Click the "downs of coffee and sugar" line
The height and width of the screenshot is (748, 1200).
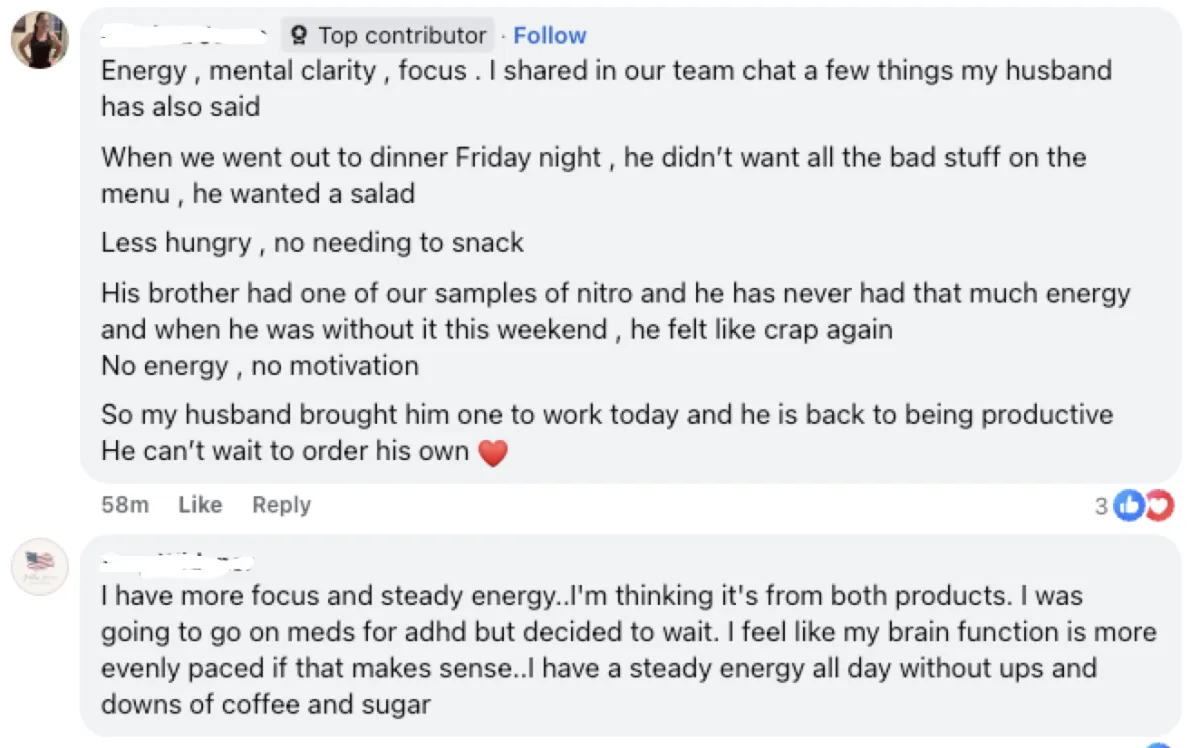pos(265,704)
